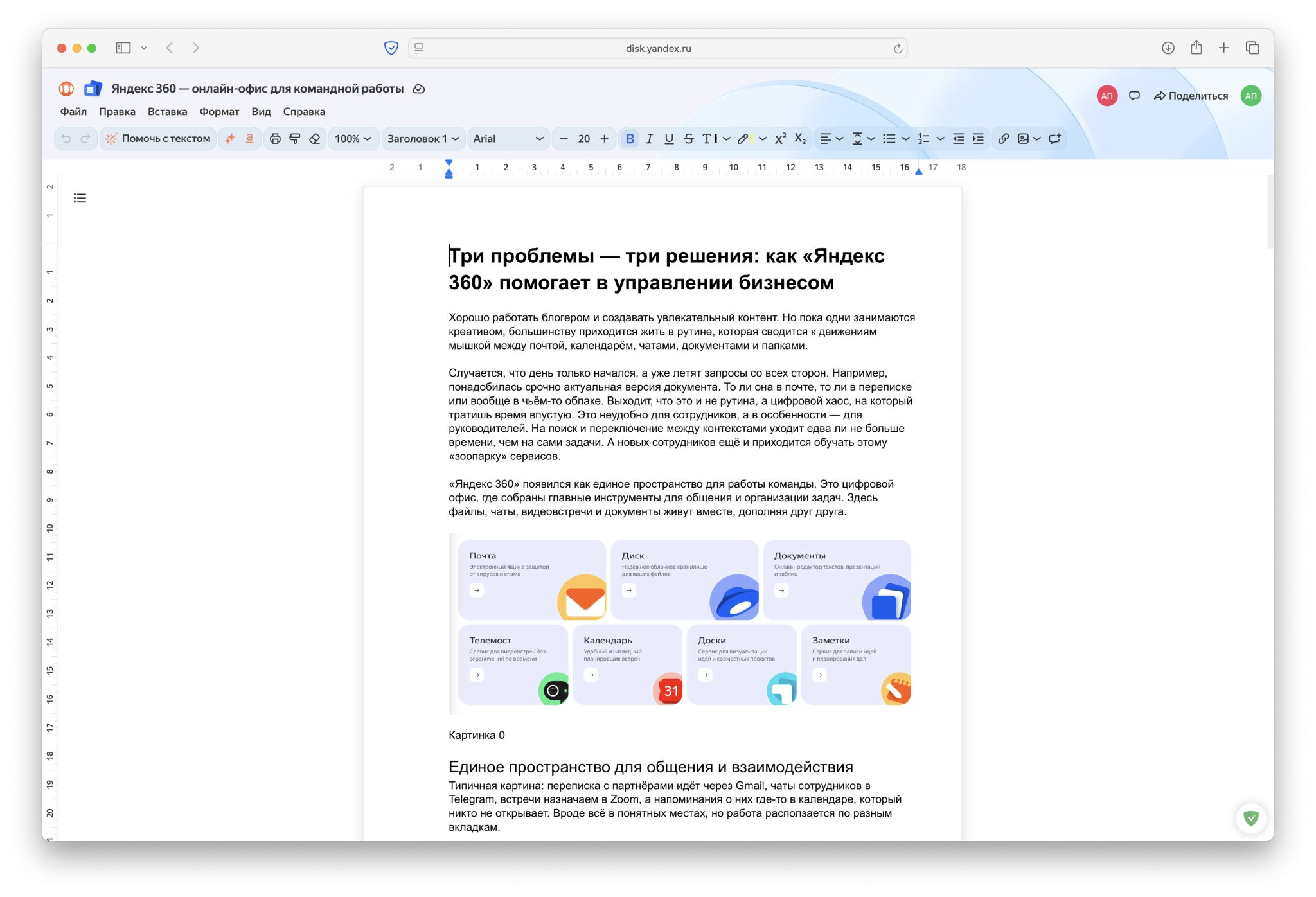Image resolution: width=1316 pixels, height=897 pixels.
Task: Toggle bold formatting off
Action: (630, 139)
